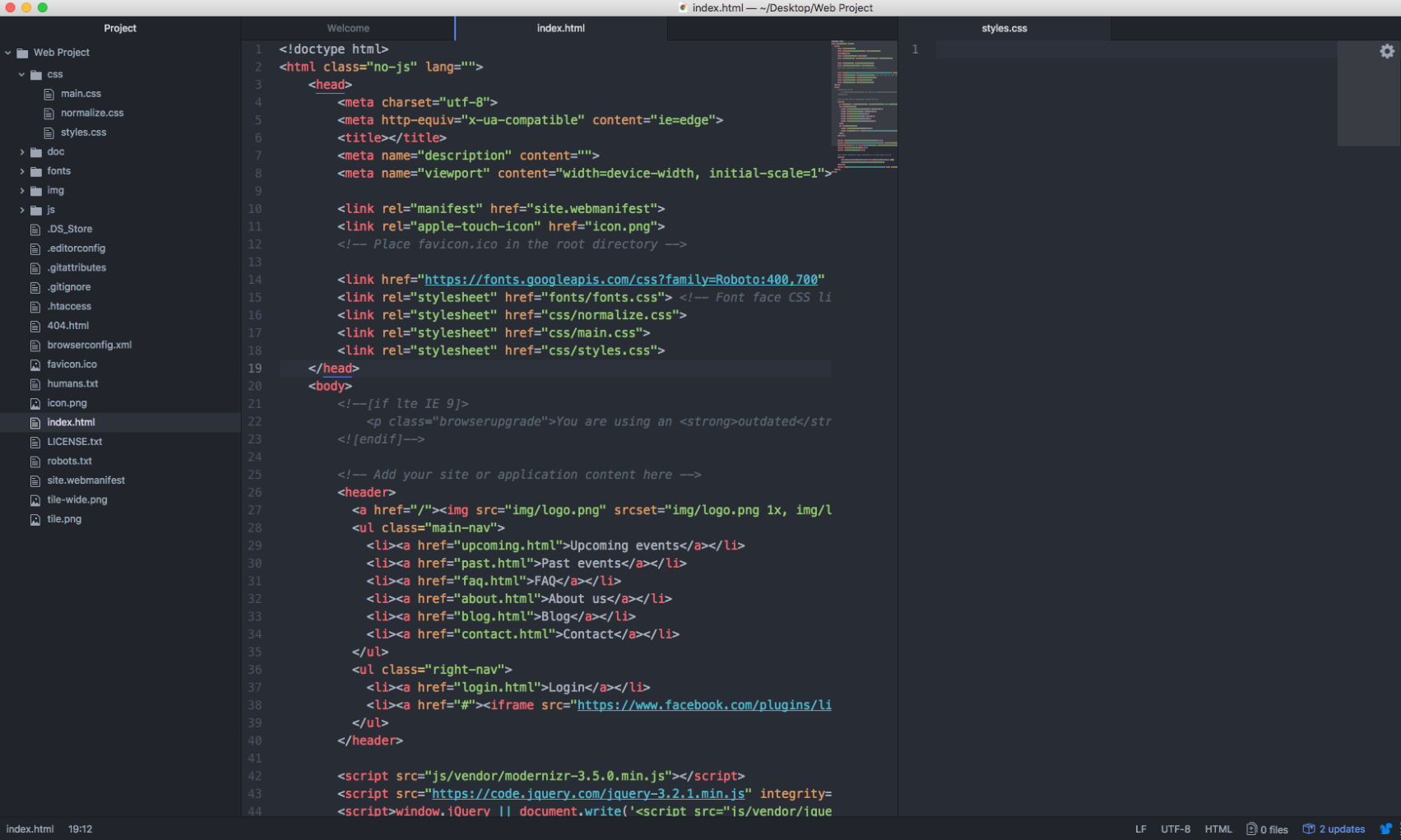
Task: Click the tile-wide.png image file icon
Action: pos(35,500)
